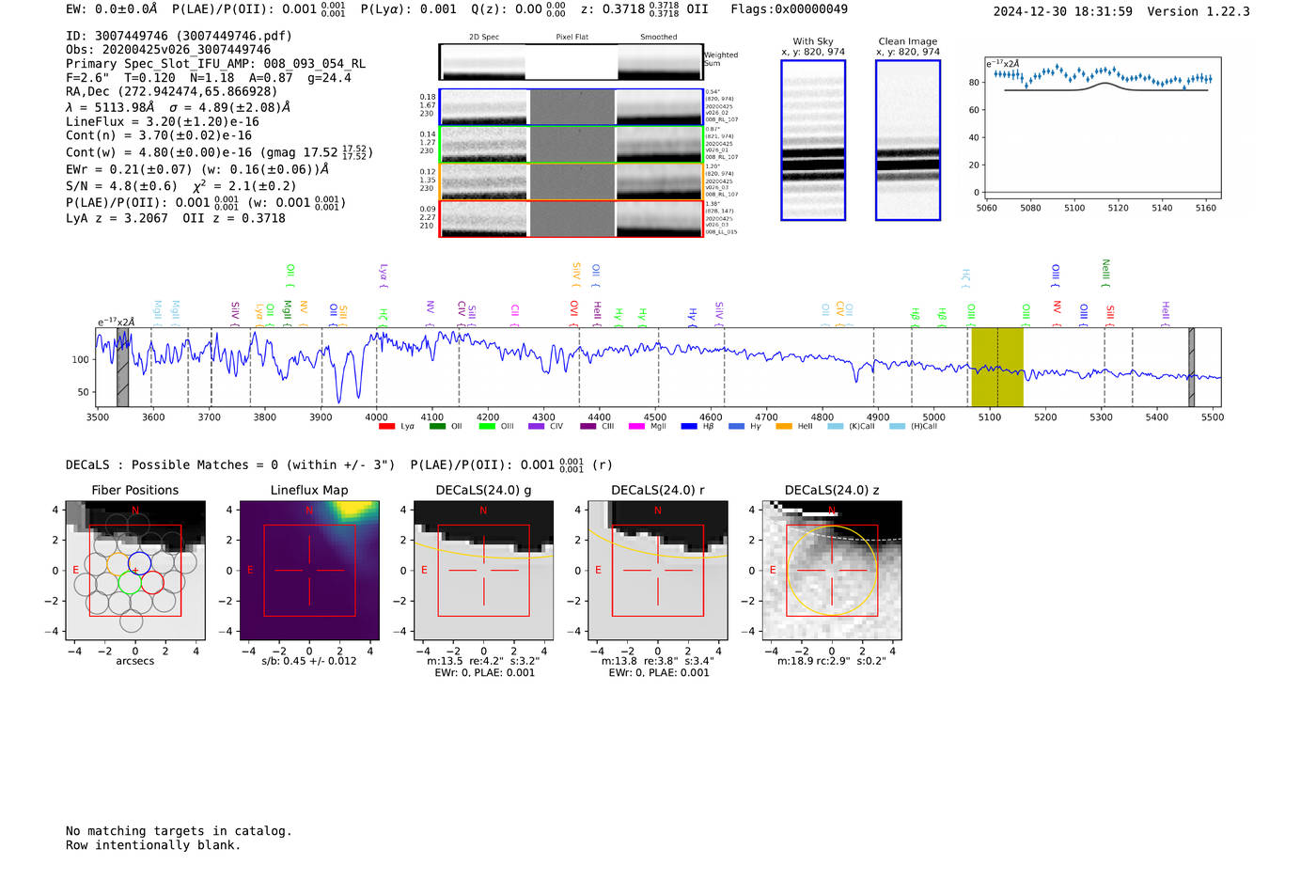
Task: Open the Fiber Positions panel
Action: (135, 571)
